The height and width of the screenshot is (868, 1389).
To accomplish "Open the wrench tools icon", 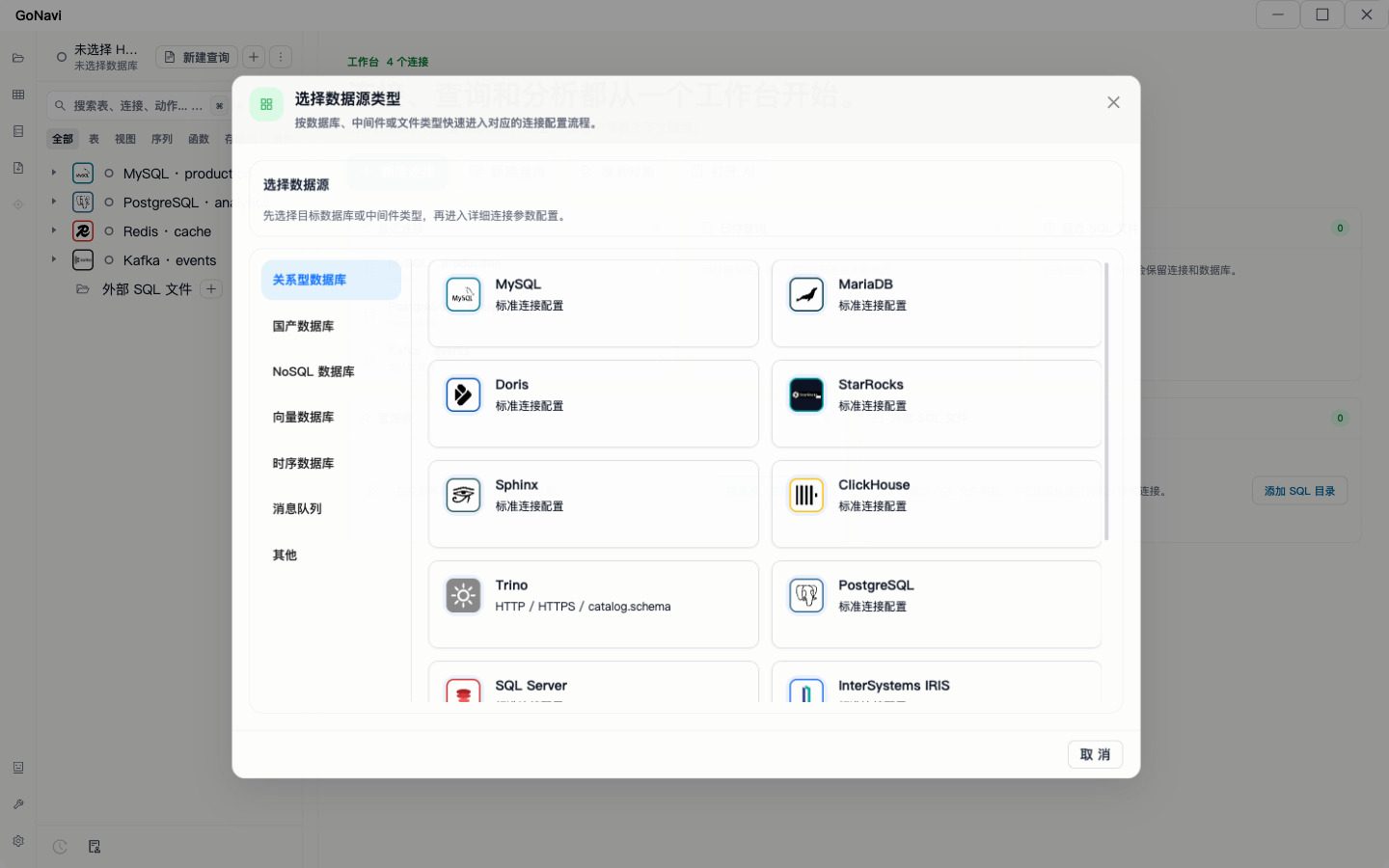I will (x=18, y=804).
